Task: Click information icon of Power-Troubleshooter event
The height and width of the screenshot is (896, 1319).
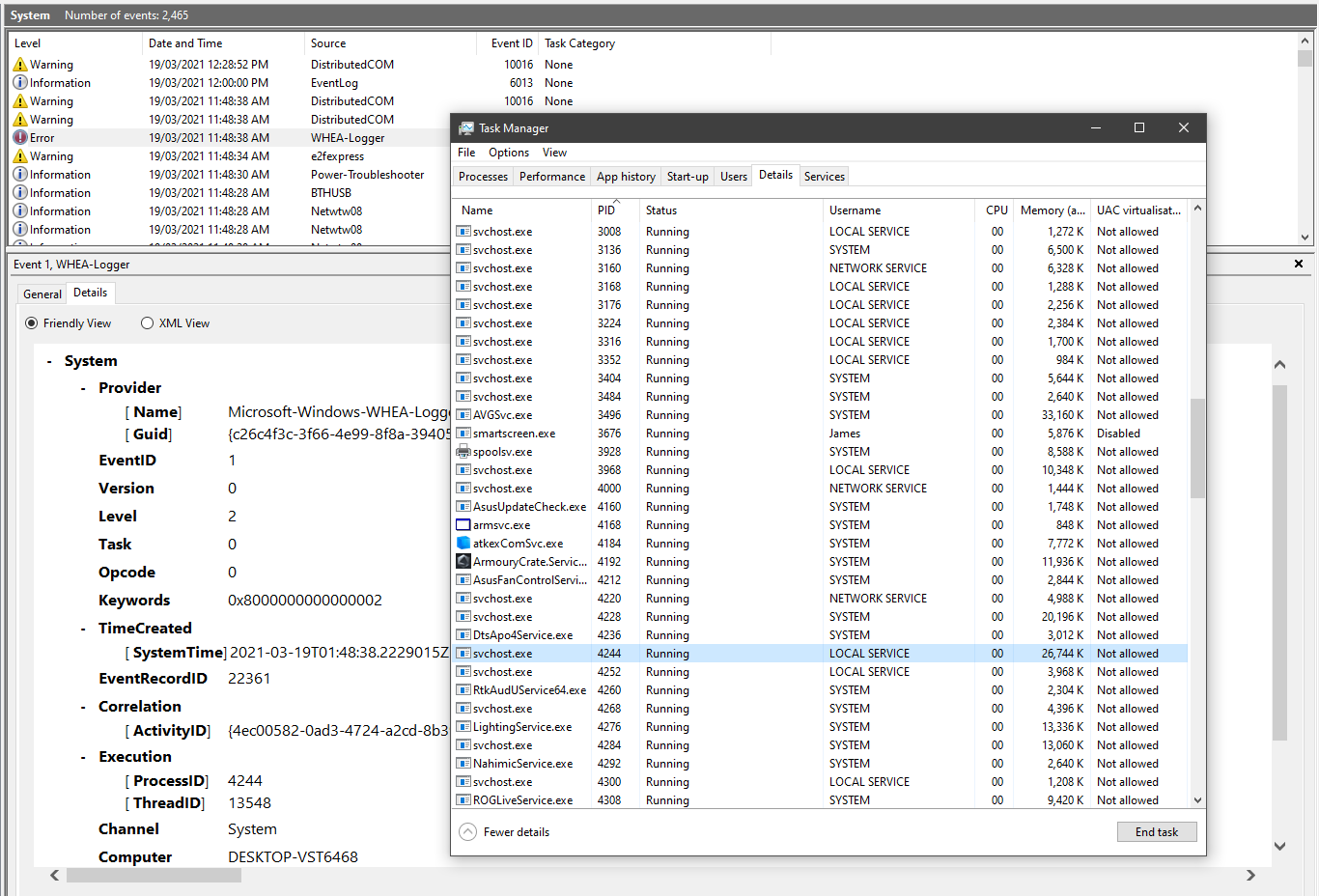Action: pos(20,175)
